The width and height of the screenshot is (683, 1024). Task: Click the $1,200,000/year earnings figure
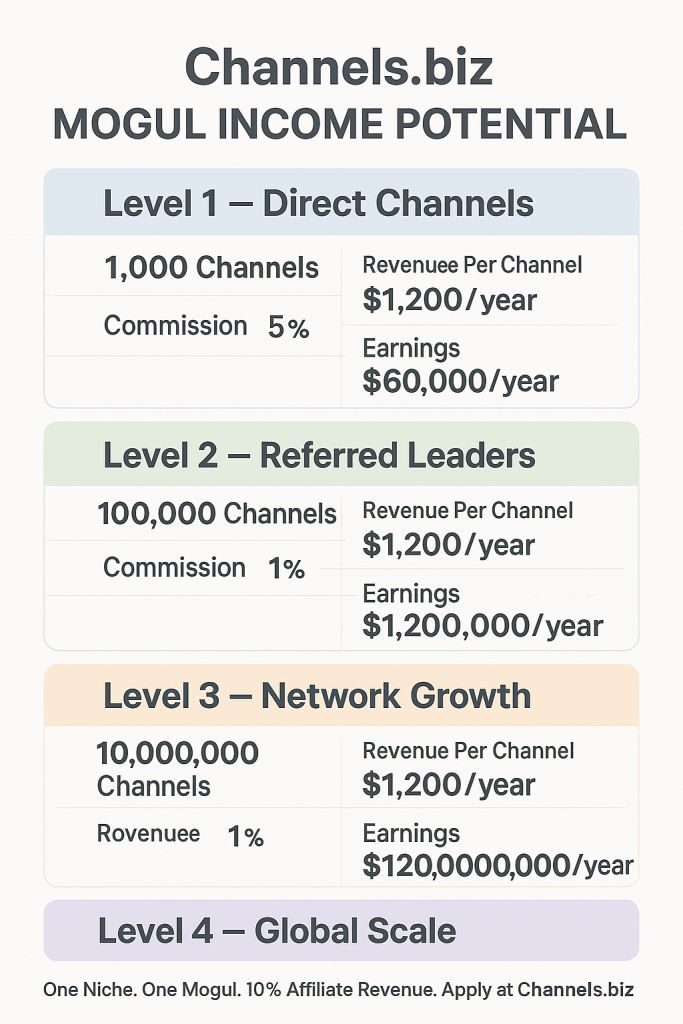point(482,626)
